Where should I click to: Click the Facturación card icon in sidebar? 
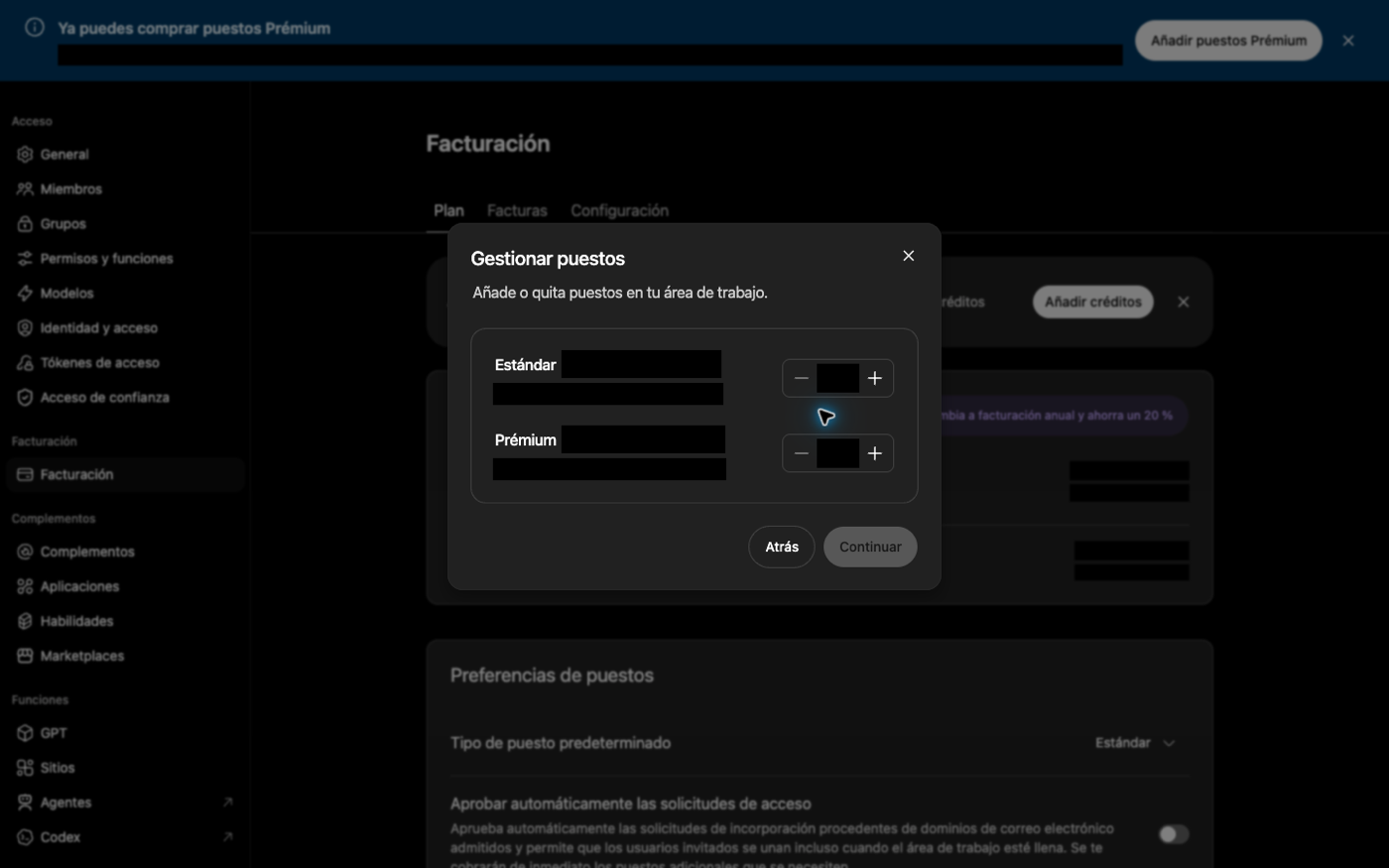(25, 475)
